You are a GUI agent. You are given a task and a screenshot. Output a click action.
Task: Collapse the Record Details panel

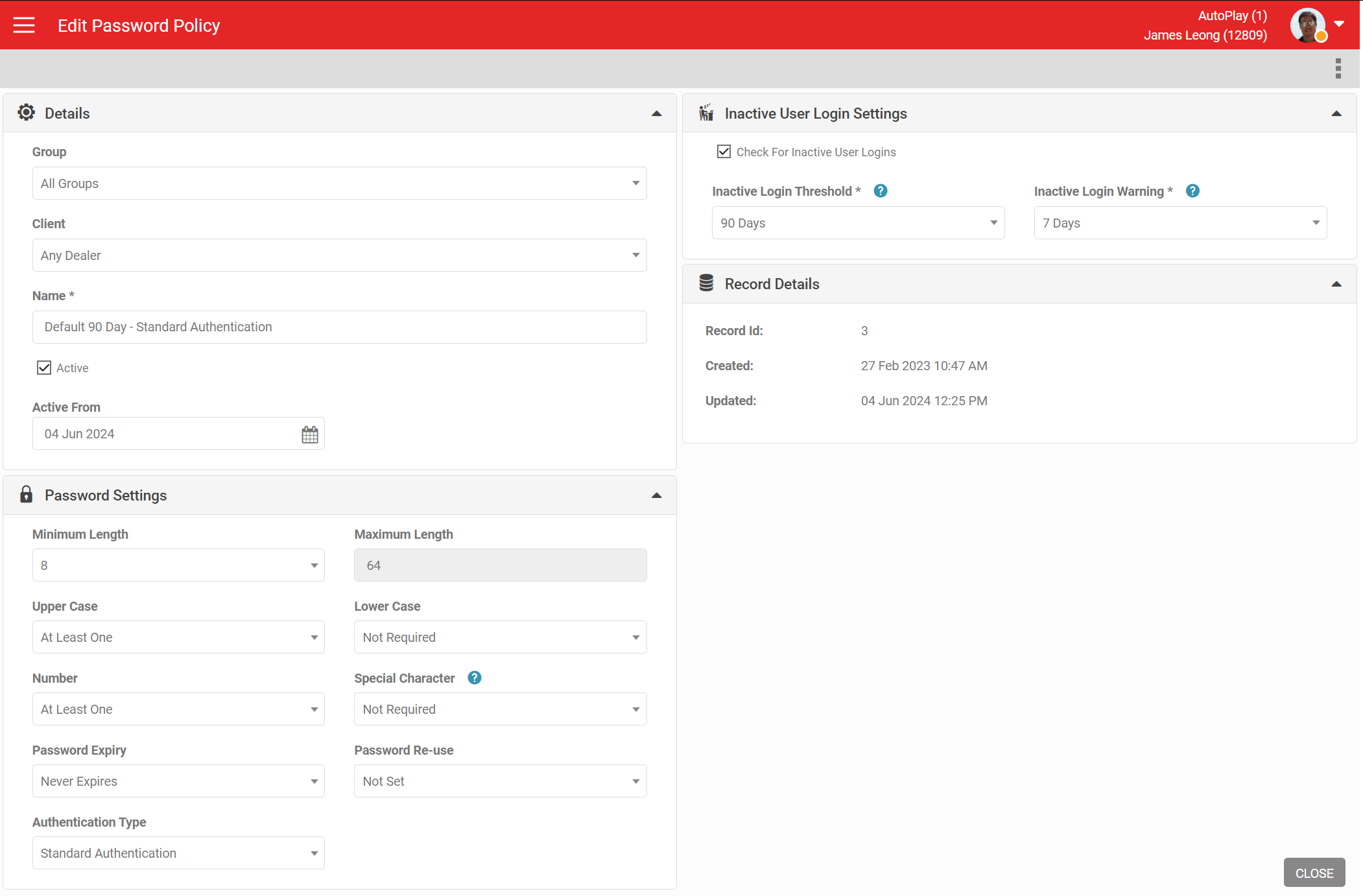click(x=1336, y=284)
